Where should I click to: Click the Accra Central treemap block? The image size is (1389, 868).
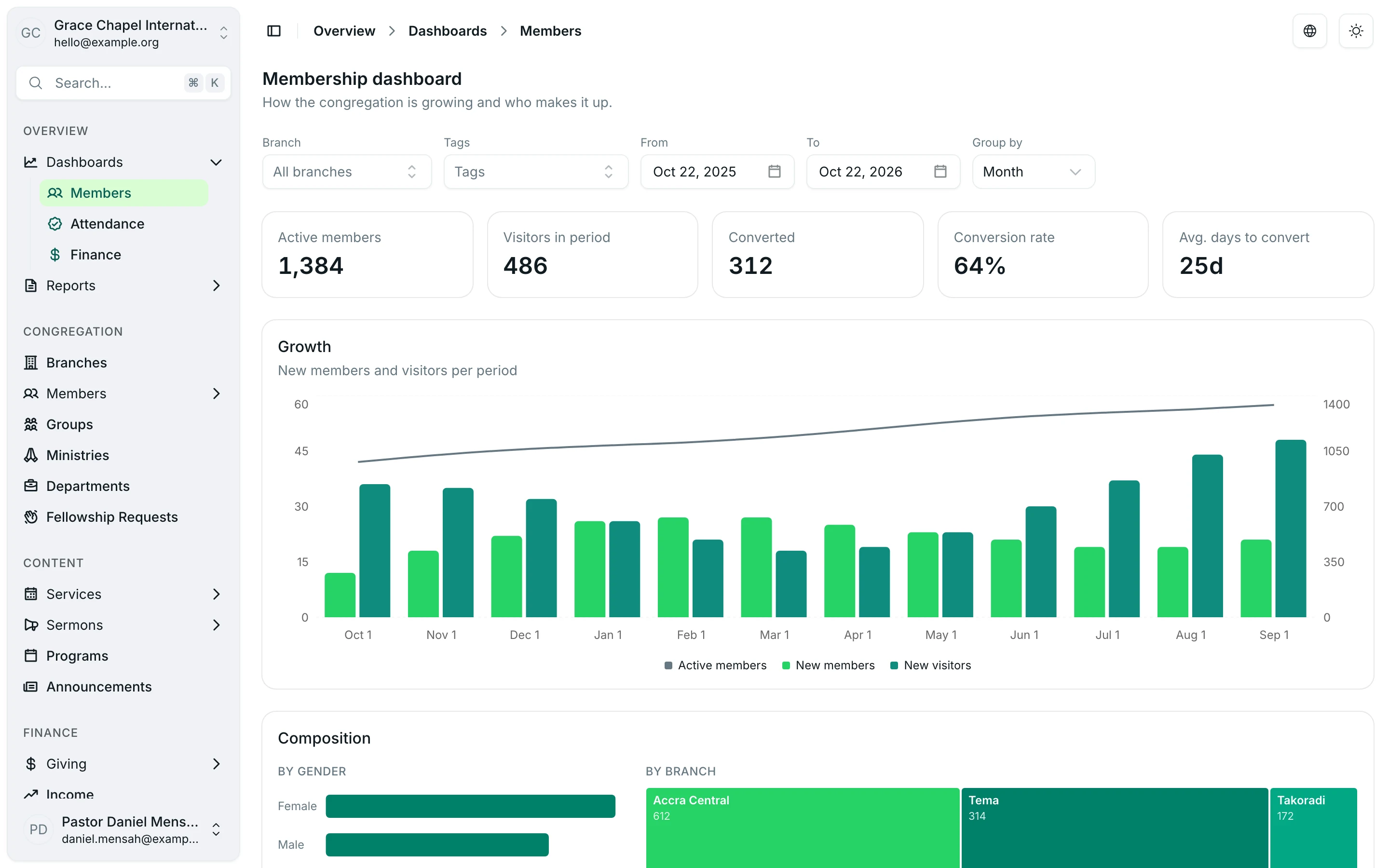tap(803, 828)
